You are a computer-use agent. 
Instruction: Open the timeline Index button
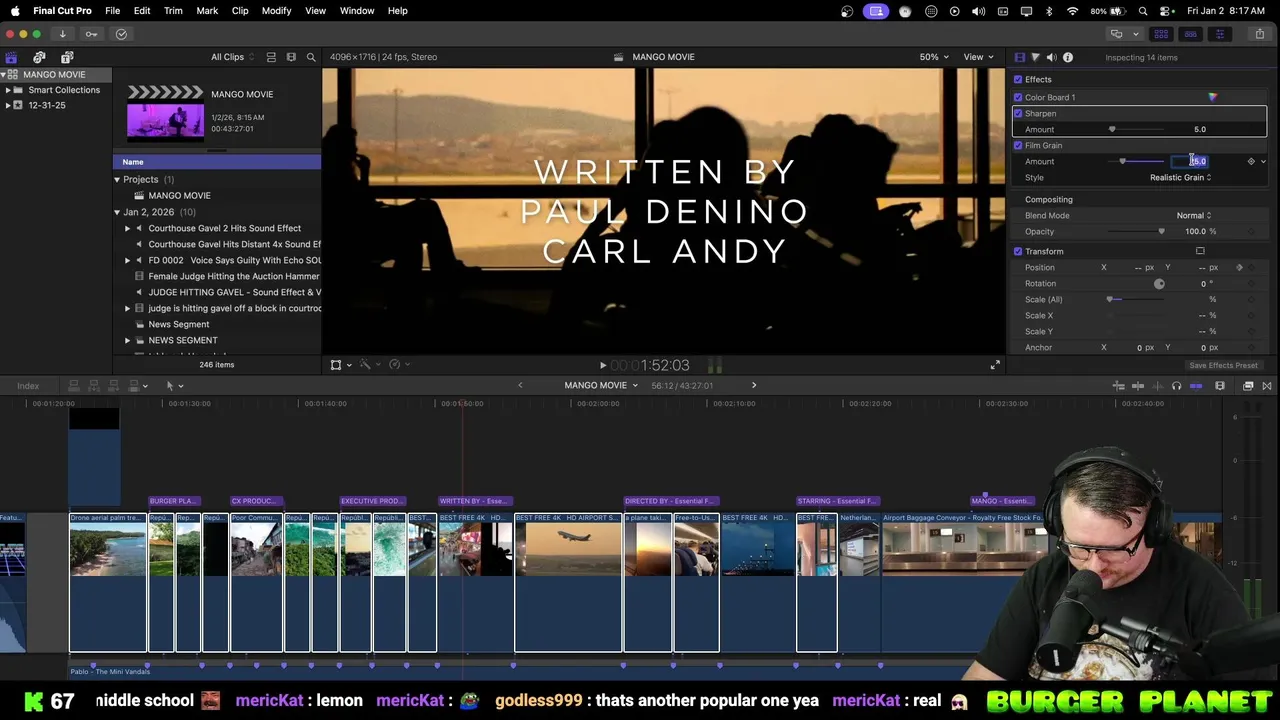tap(28, 386)
